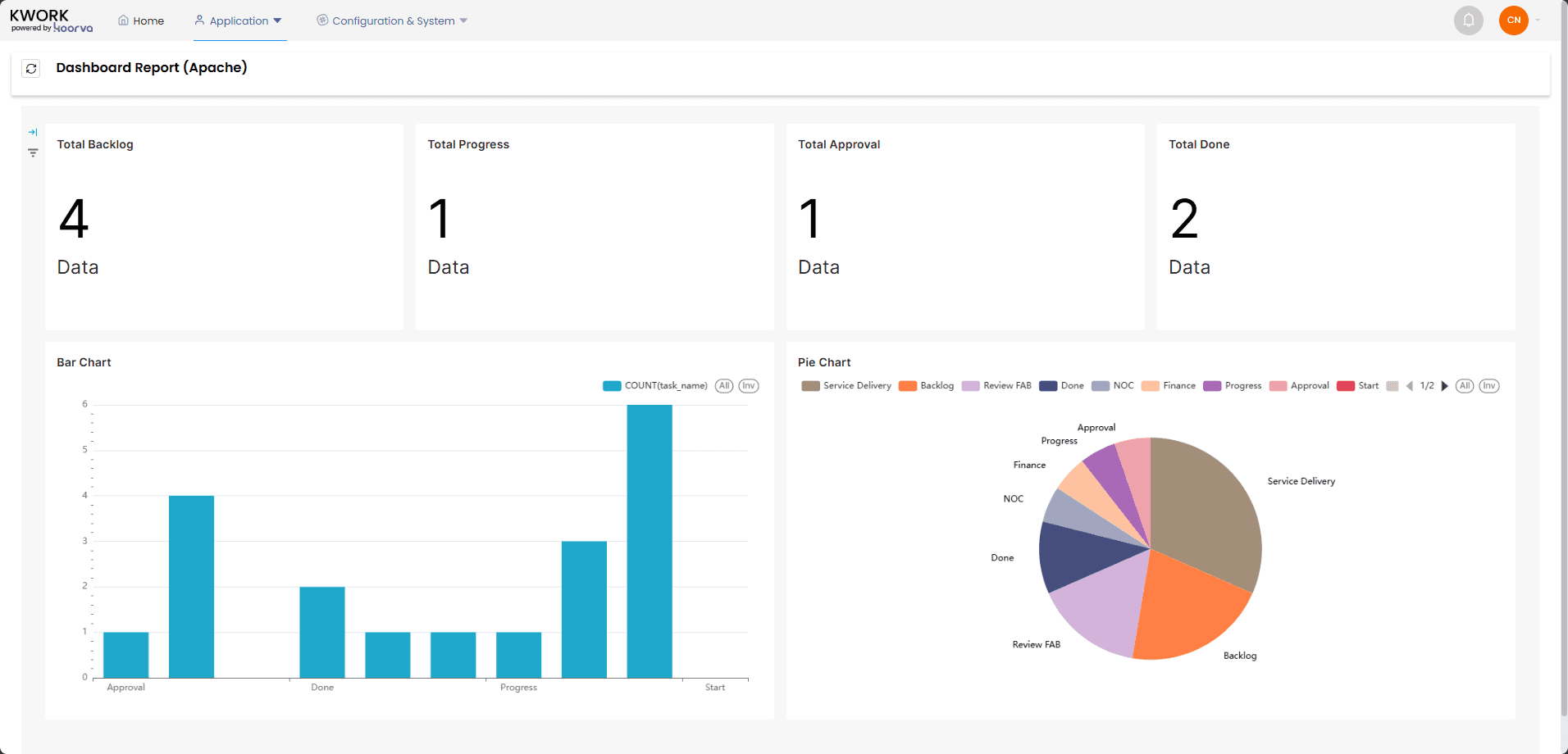Open the filter icon in sidebar
This screenshot has width=1568, height=754.
pyautogui.click(x=33, y=152)
